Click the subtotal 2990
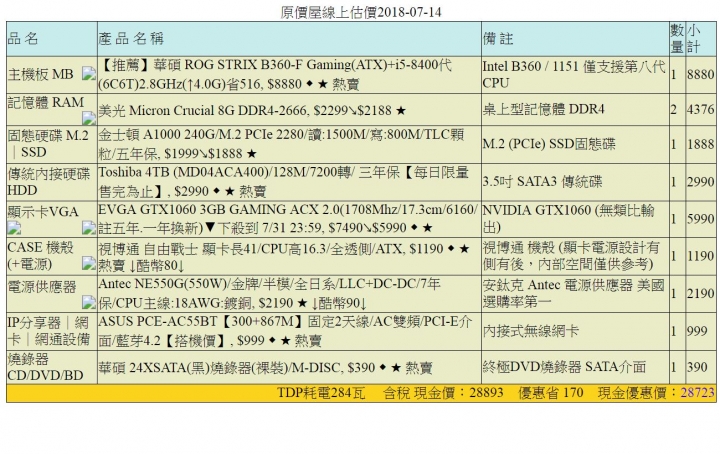 coord(701,182)
